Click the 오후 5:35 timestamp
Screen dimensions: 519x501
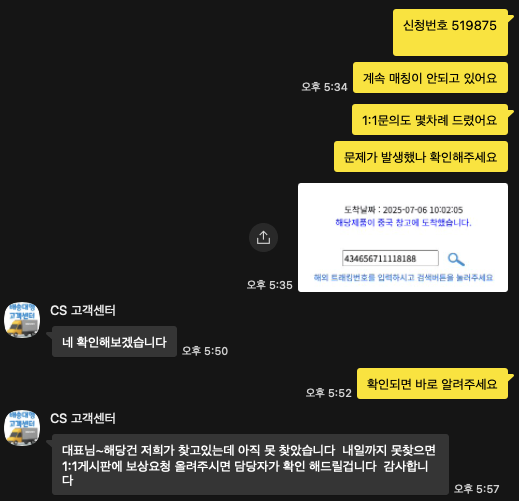click(x=269, y=285)
